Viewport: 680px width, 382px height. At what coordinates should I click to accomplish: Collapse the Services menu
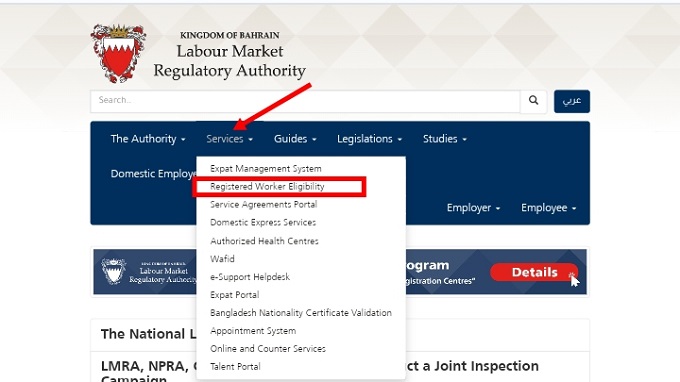(x=229, y=139)
